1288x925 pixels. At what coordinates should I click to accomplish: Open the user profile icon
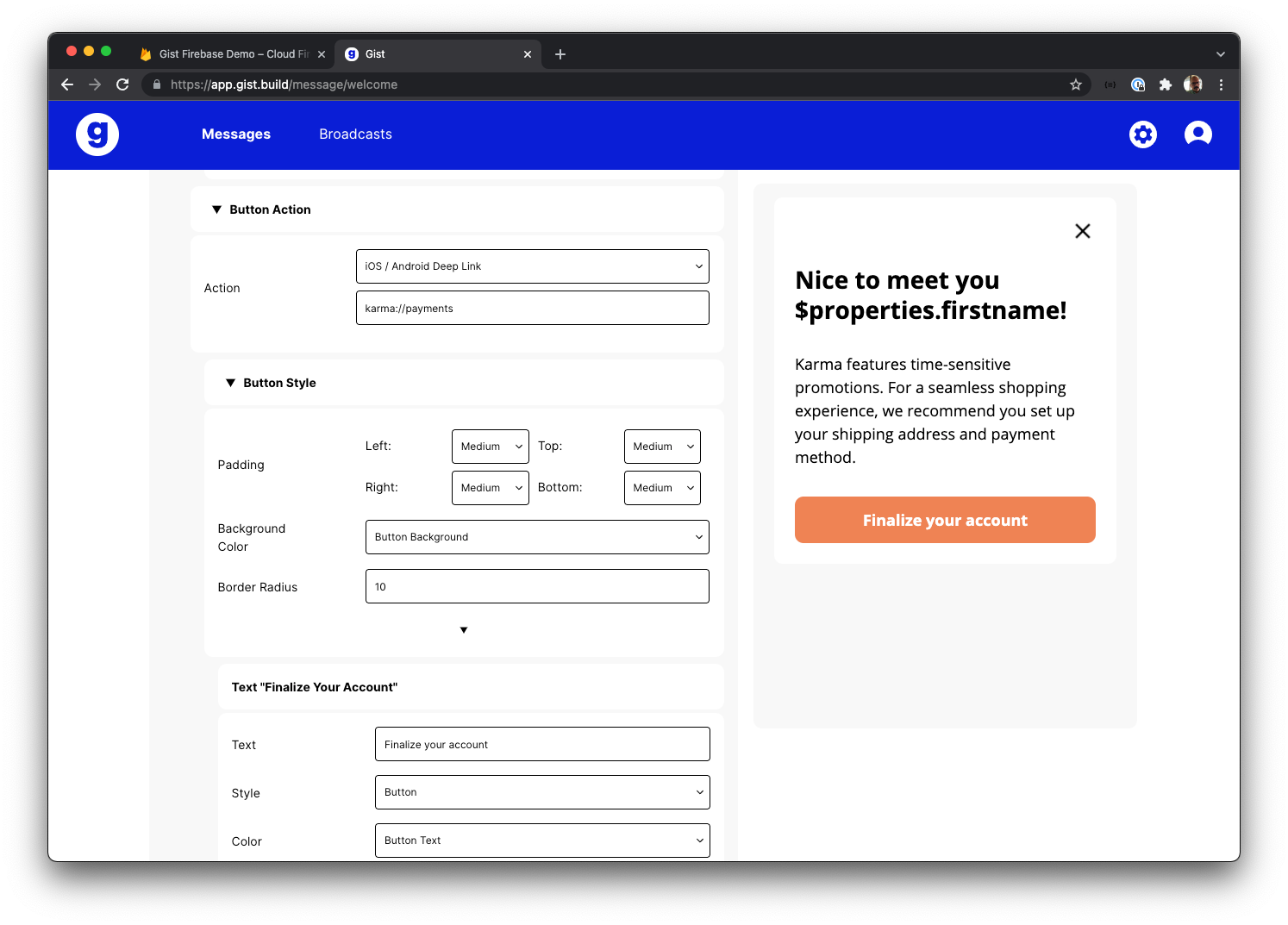pyautogui.click(x=1198, y=134)
